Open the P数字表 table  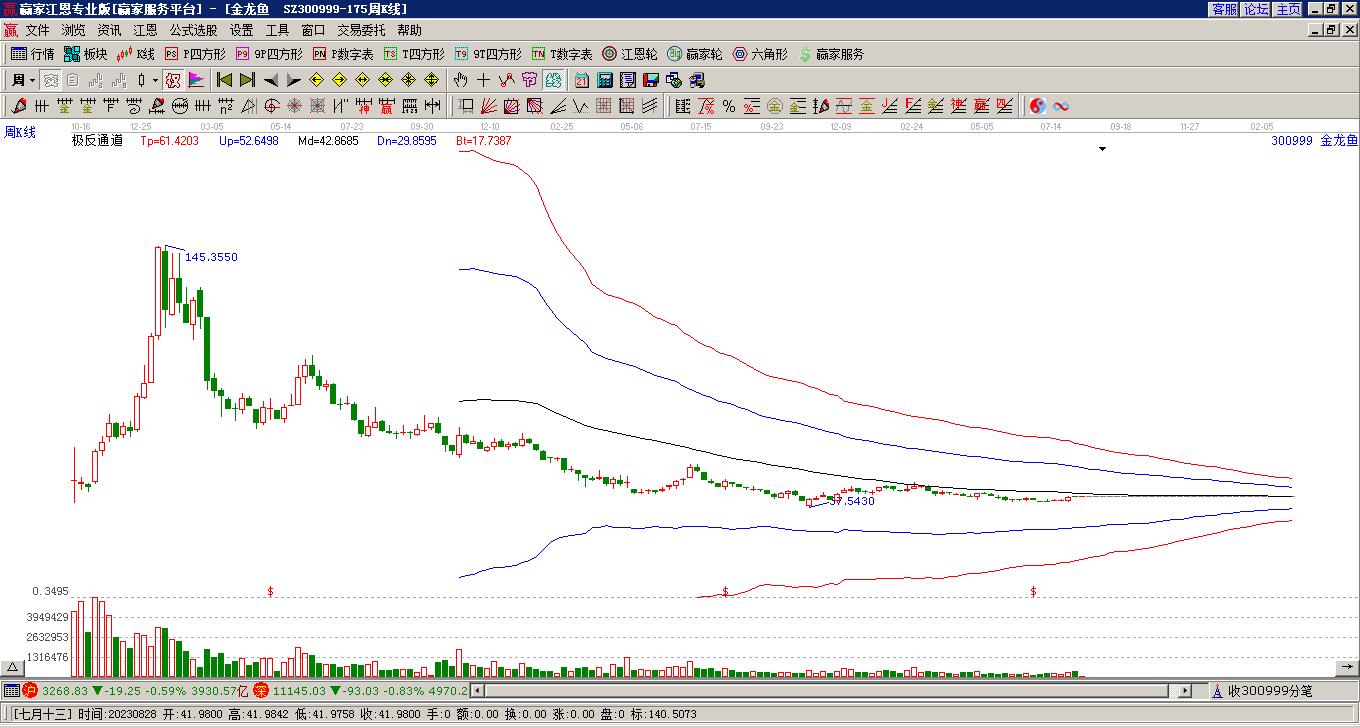click(343, 54)
